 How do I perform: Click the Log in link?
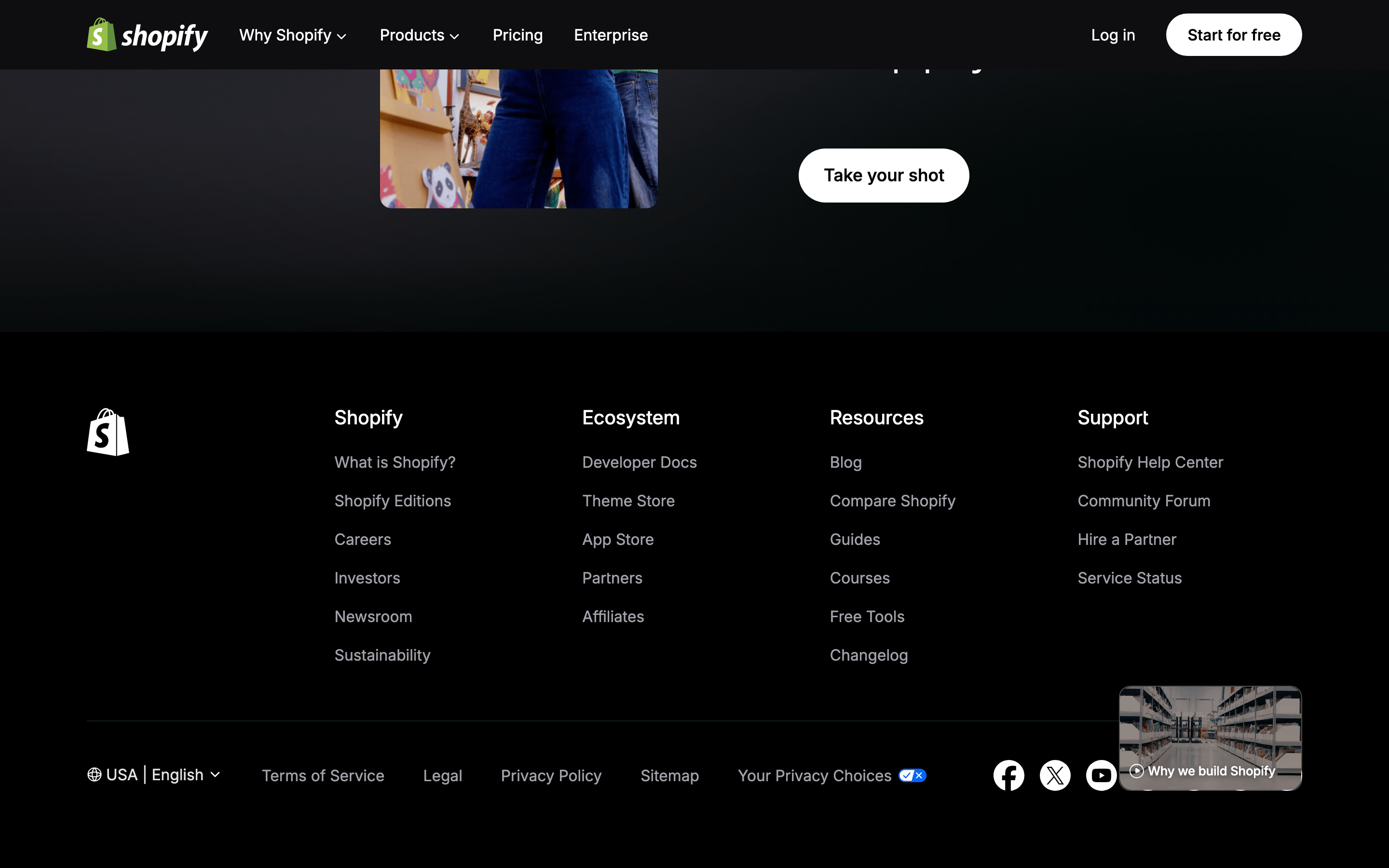click(1113, 35)
